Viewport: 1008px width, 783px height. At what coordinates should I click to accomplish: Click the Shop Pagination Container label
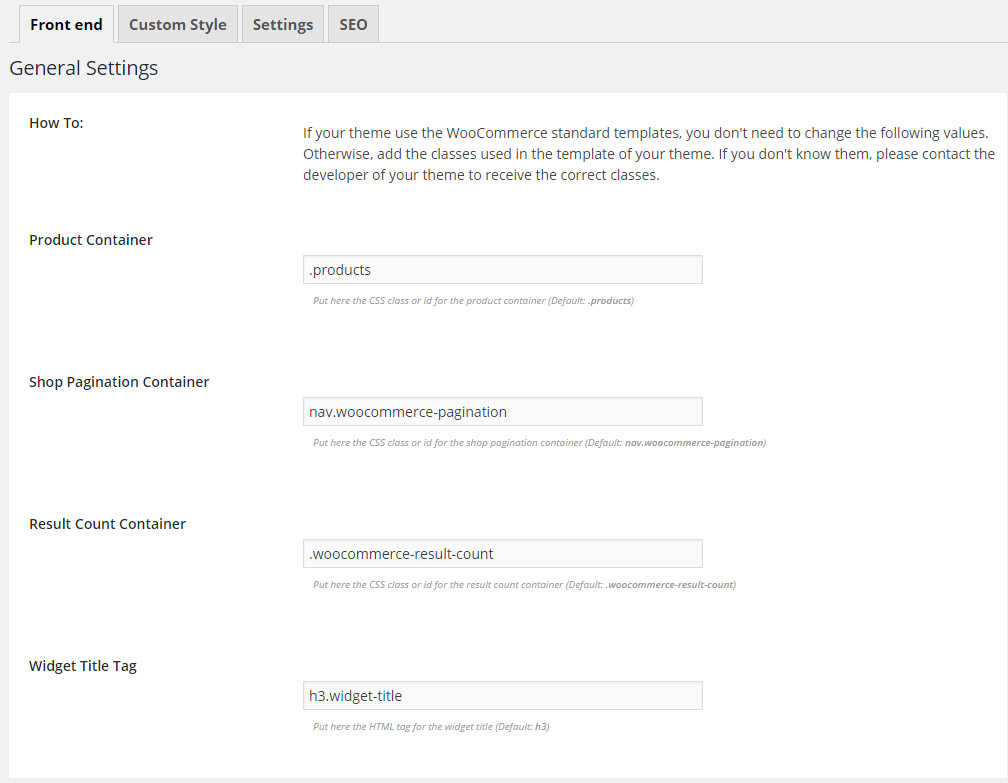119,381
